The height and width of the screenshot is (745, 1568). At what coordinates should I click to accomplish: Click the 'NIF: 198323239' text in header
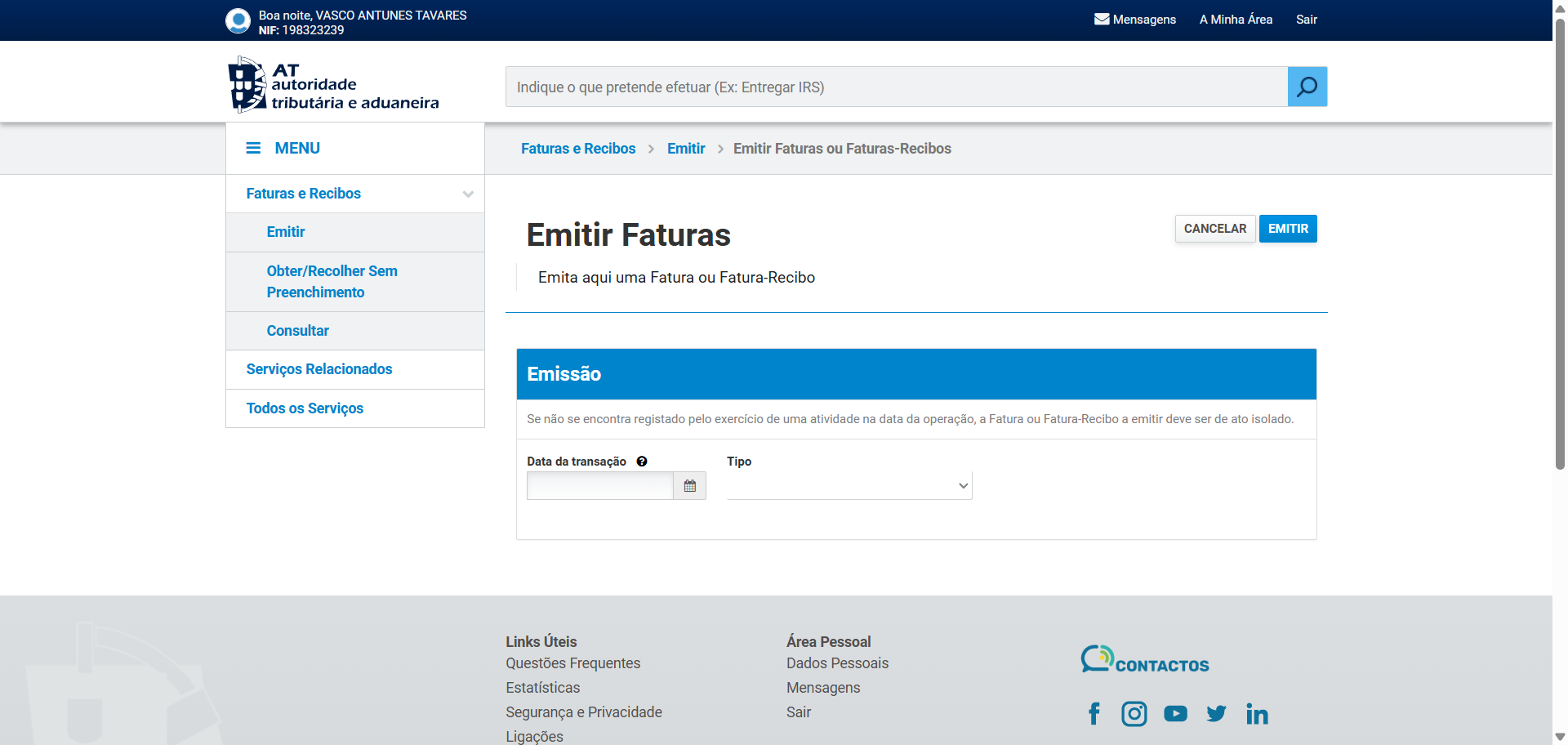click(x=301, y=30)
